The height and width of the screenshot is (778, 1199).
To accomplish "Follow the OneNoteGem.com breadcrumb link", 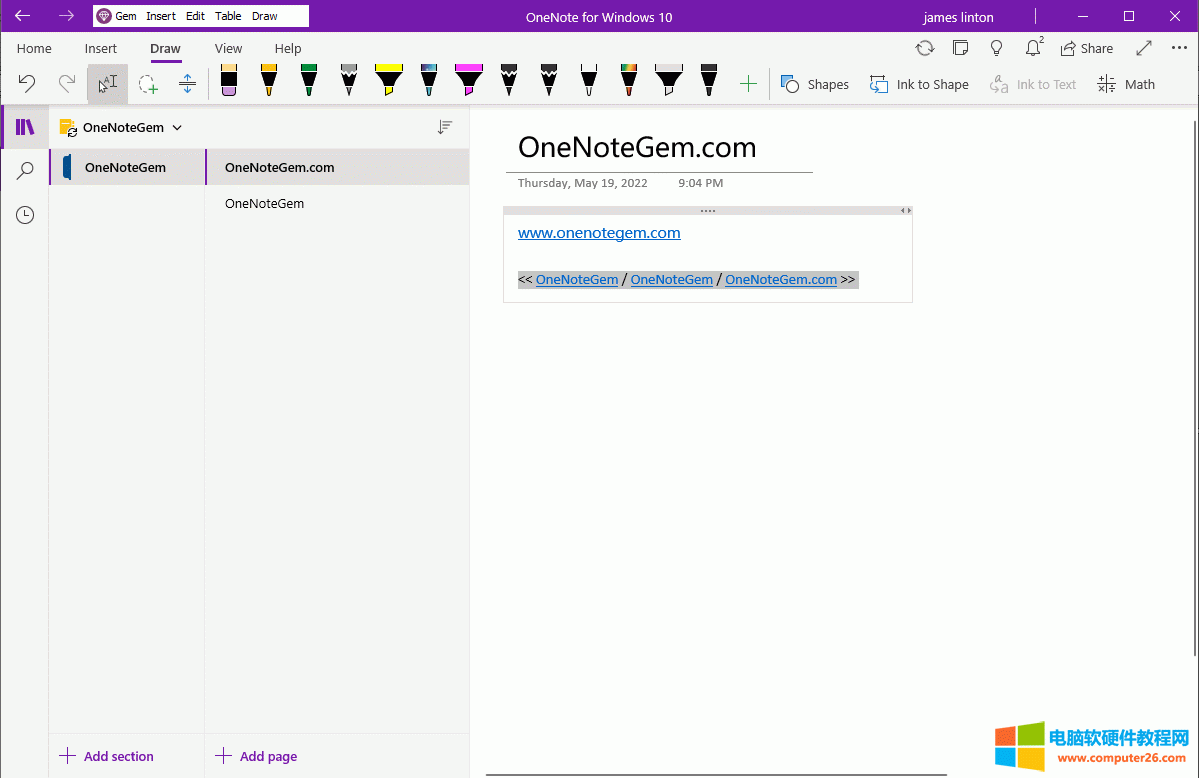I will coord(781,279).
